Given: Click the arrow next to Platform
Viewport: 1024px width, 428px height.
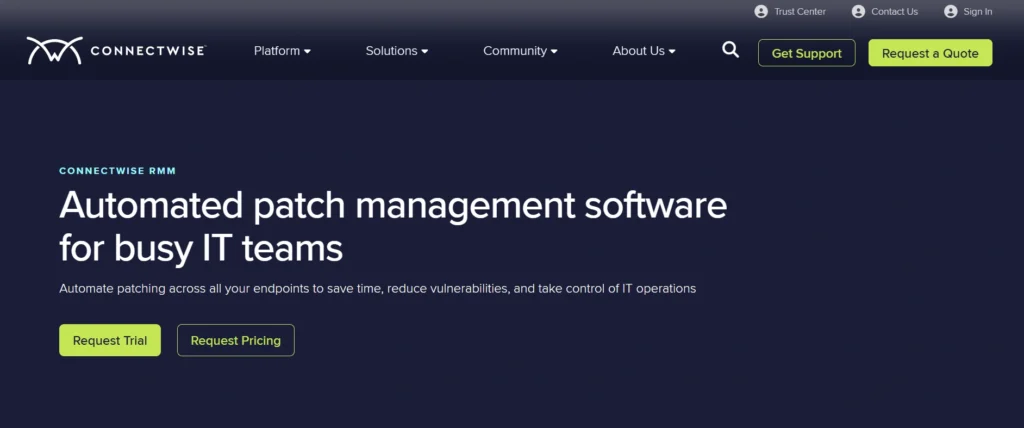Looking at the screenshot, I should coord(307,52).
